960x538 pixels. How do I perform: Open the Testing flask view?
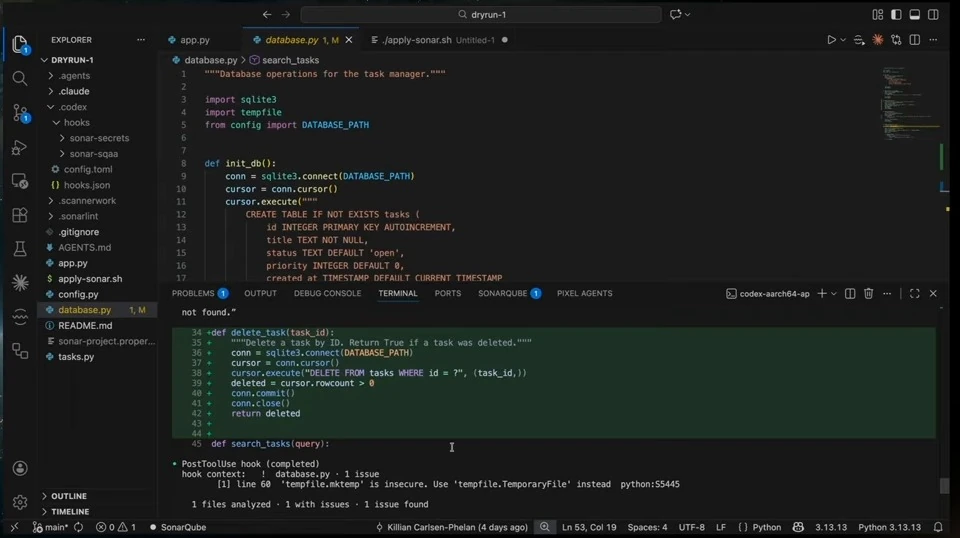20,248
